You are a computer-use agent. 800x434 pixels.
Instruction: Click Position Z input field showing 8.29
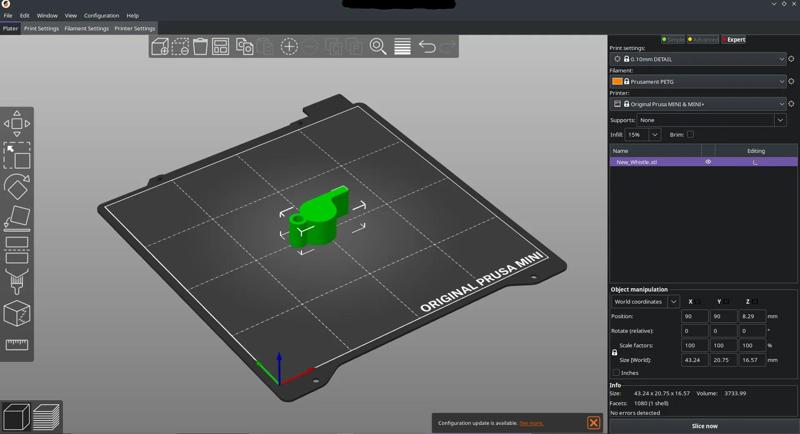753,316
